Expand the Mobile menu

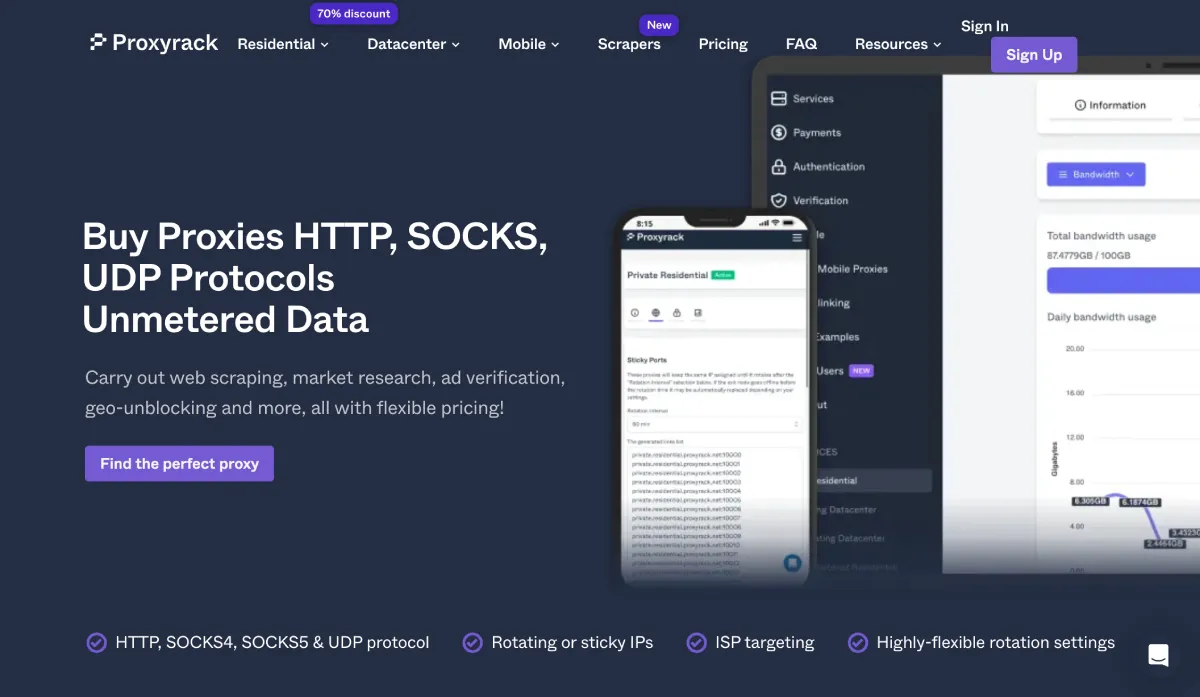pyautogui.click(x=529, y=44)
